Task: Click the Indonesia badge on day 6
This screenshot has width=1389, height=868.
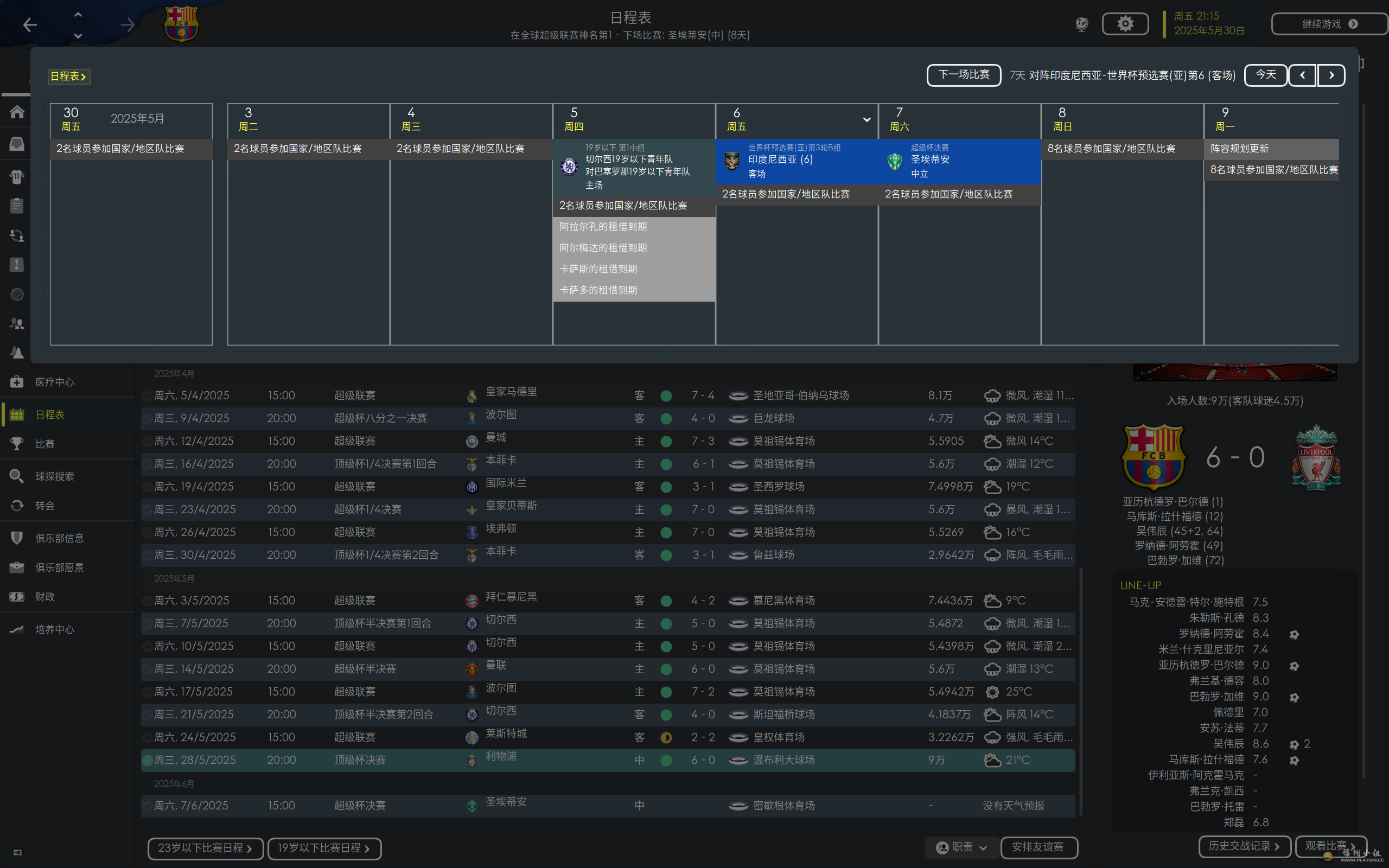Action: [732, 161]
